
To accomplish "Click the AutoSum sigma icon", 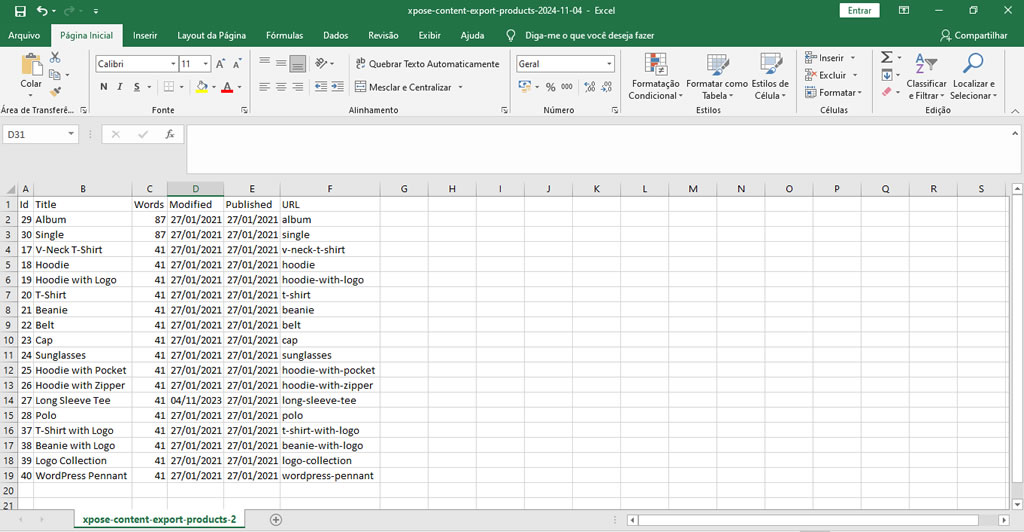I will tap(886, 58).
